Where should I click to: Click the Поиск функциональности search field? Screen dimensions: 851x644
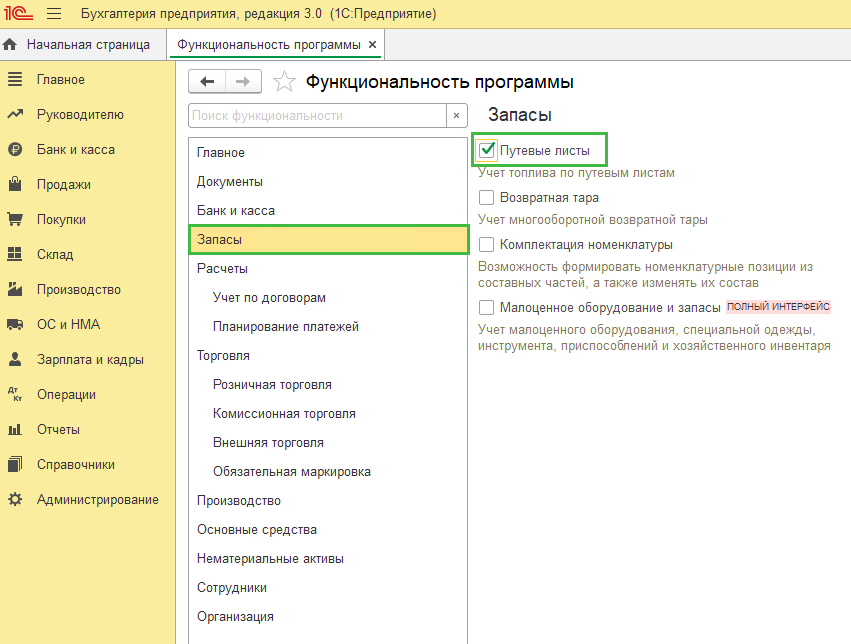point(317,116)
